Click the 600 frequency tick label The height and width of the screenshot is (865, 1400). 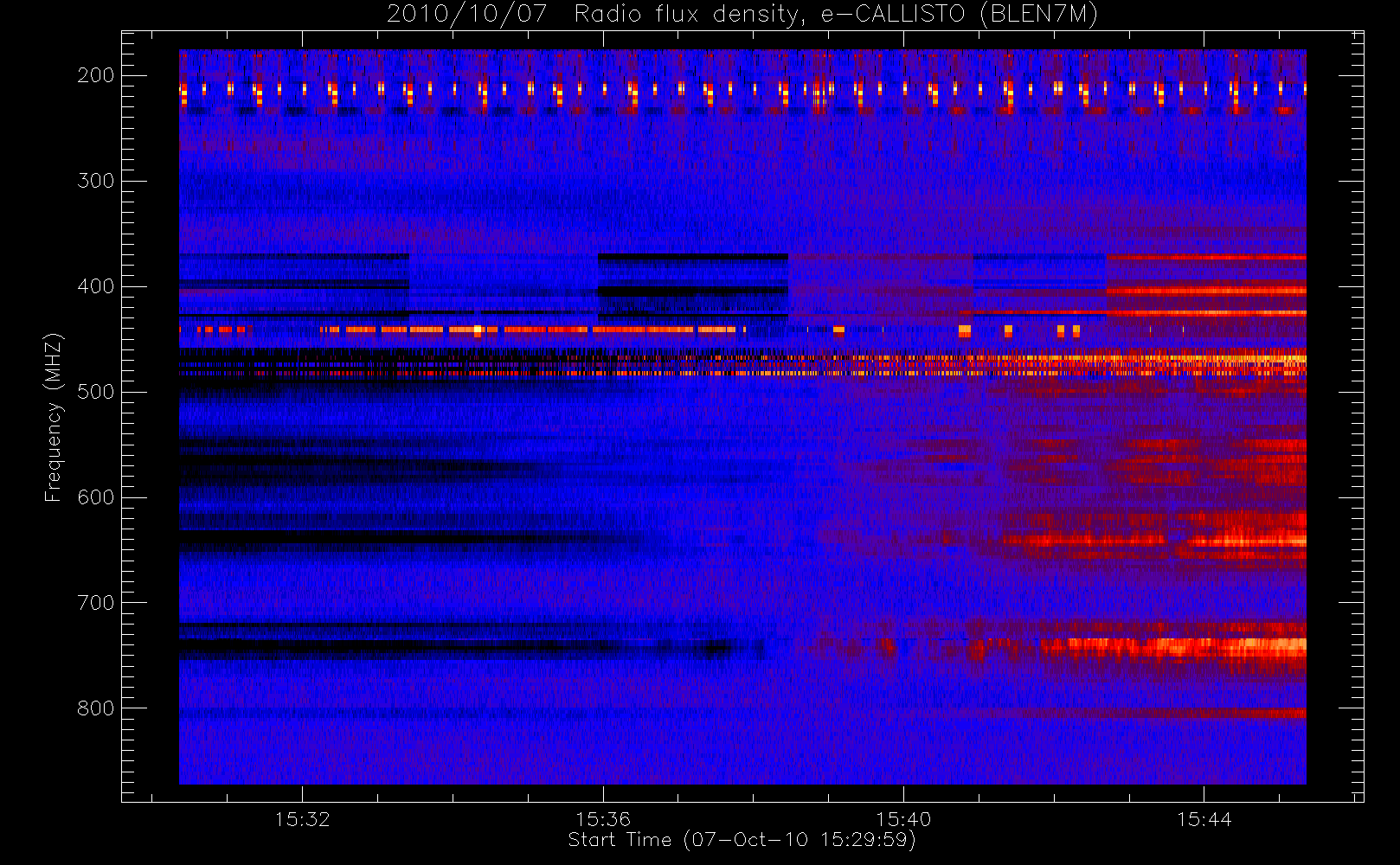point(96,497)
